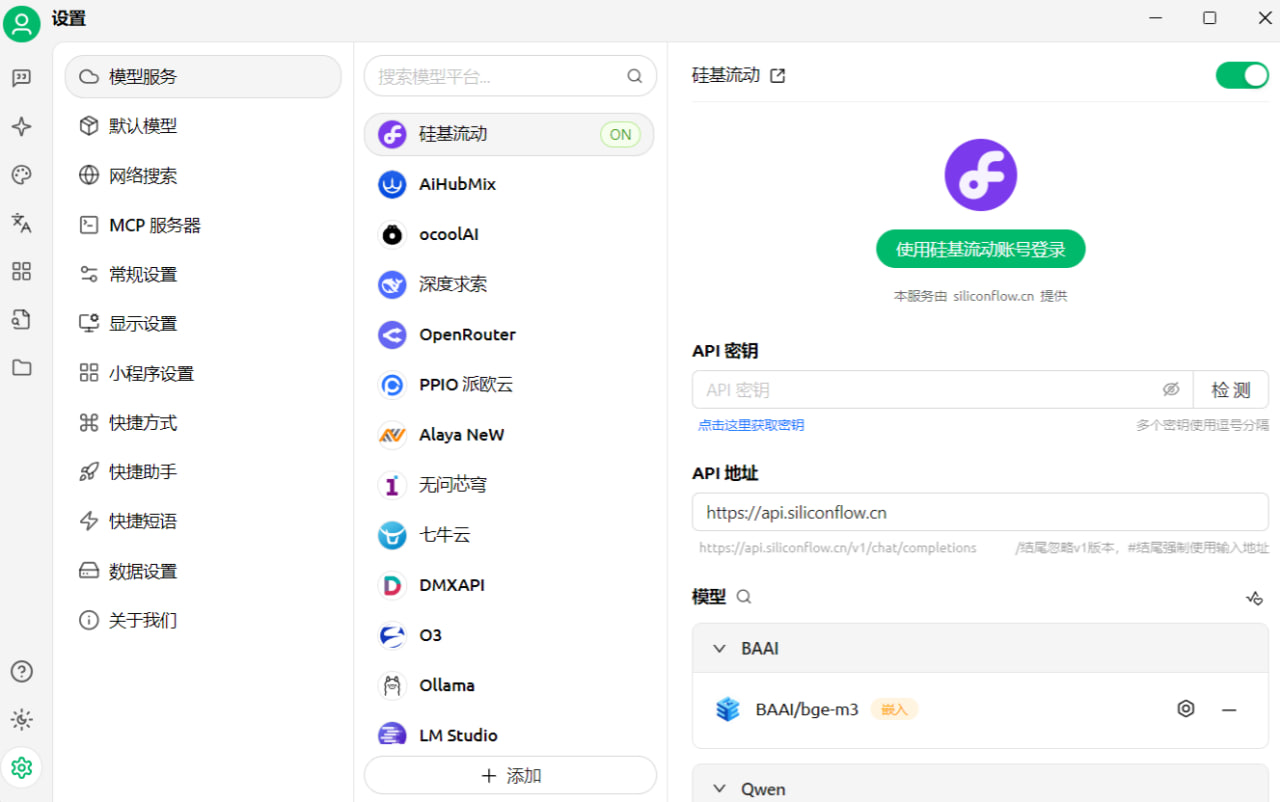Open 快捷助手 settings menu
Screen dimensions: 1280x802
[x=203, y=472]
